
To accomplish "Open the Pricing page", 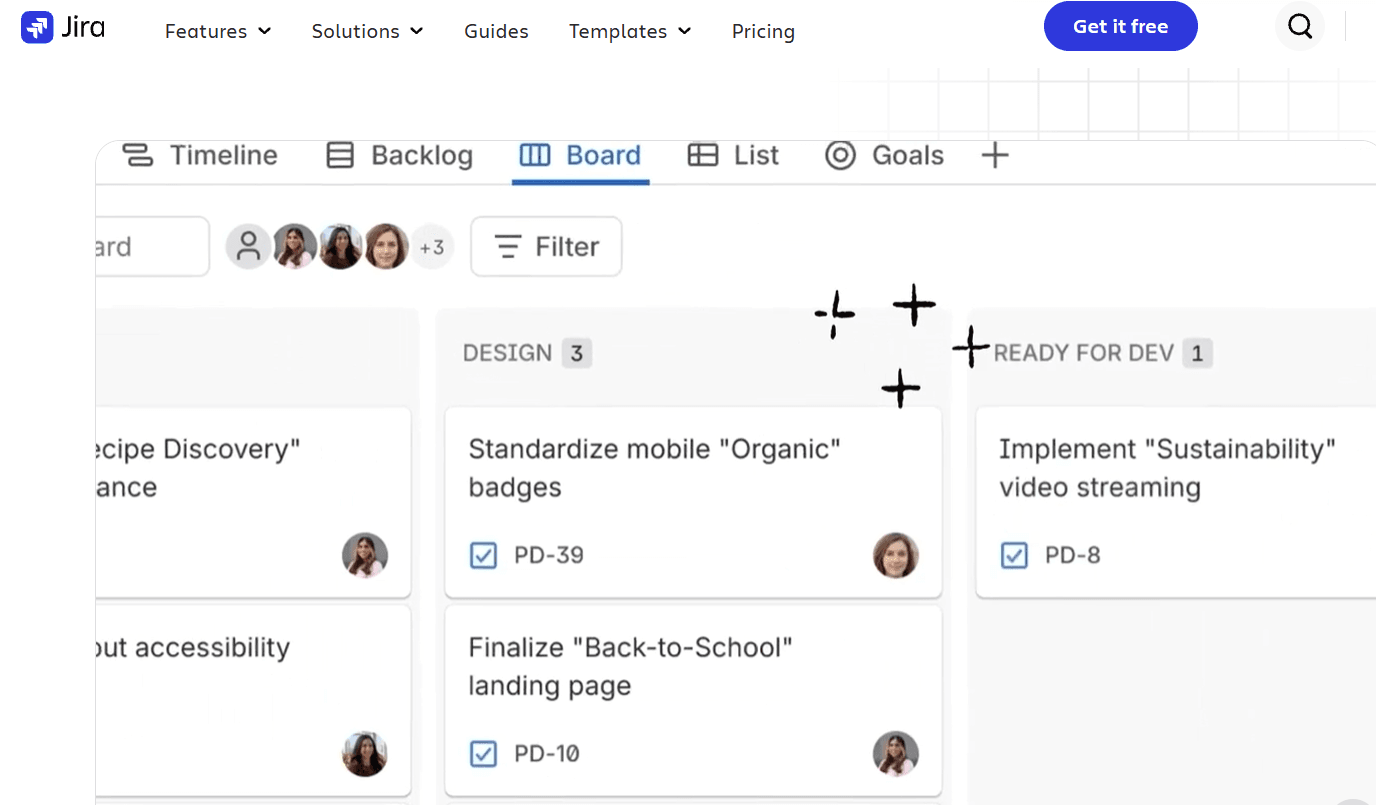I will click(x=763, y=31).
